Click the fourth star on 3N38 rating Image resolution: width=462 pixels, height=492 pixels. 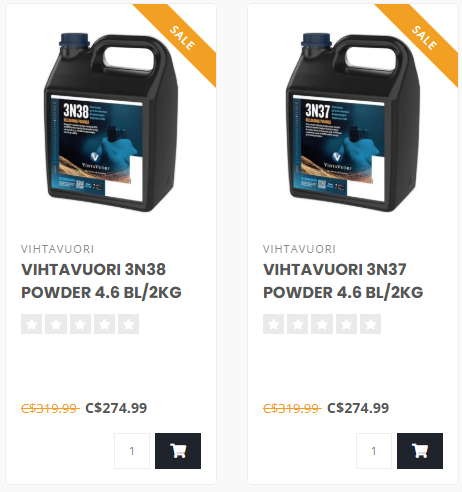105,324
